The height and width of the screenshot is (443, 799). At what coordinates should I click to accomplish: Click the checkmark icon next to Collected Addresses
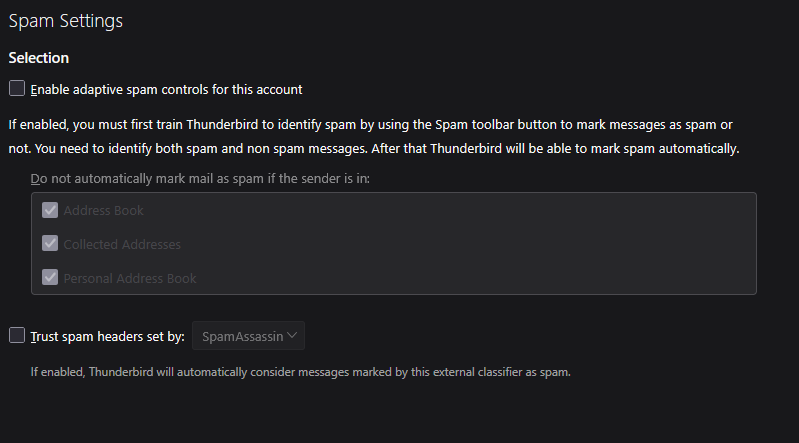click(x=50, y=244)
